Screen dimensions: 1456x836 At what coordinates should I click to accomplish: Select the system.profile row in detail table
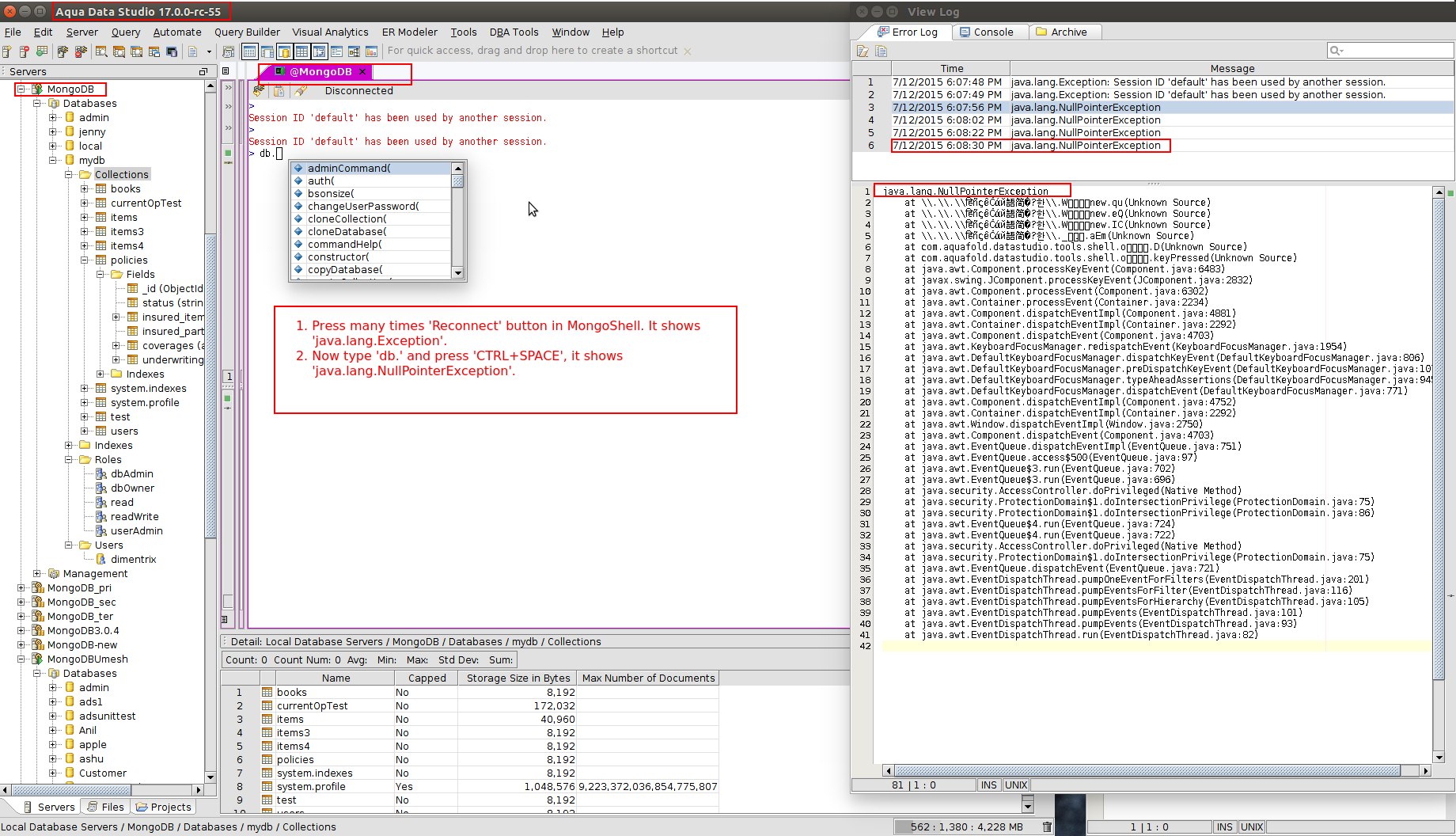(x=470, y=786)
